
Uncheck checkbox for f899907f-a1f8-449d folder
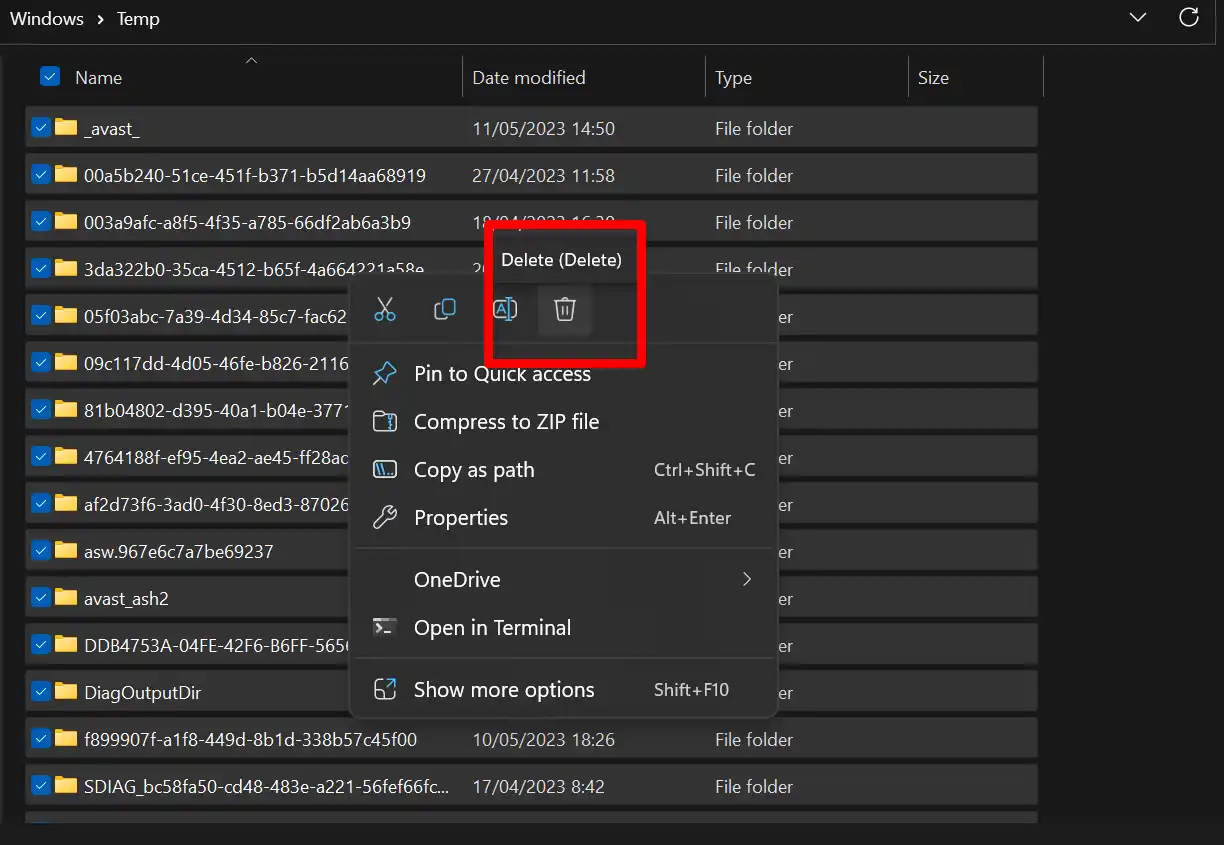[x=41, y=738]
